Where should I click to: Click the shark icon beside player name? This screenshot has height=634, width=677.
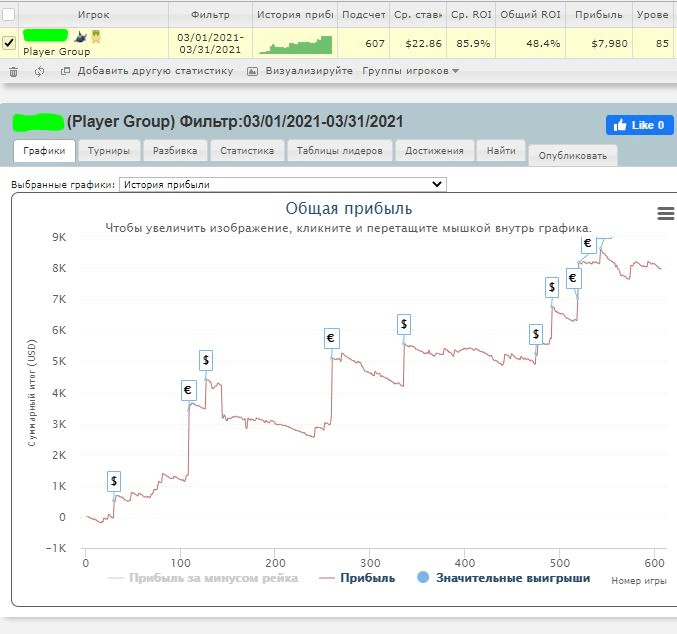click(x=80, y=37)
